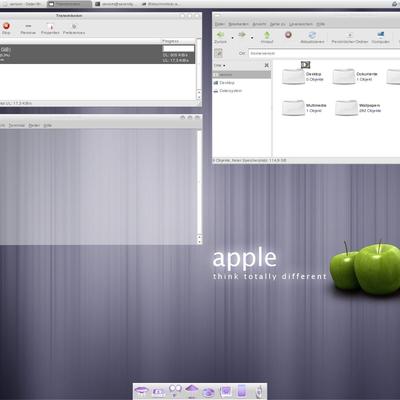Screen dimensions: 400x400
Task: Open the Lesezeichen menu
Action: (x=301, y=24)
